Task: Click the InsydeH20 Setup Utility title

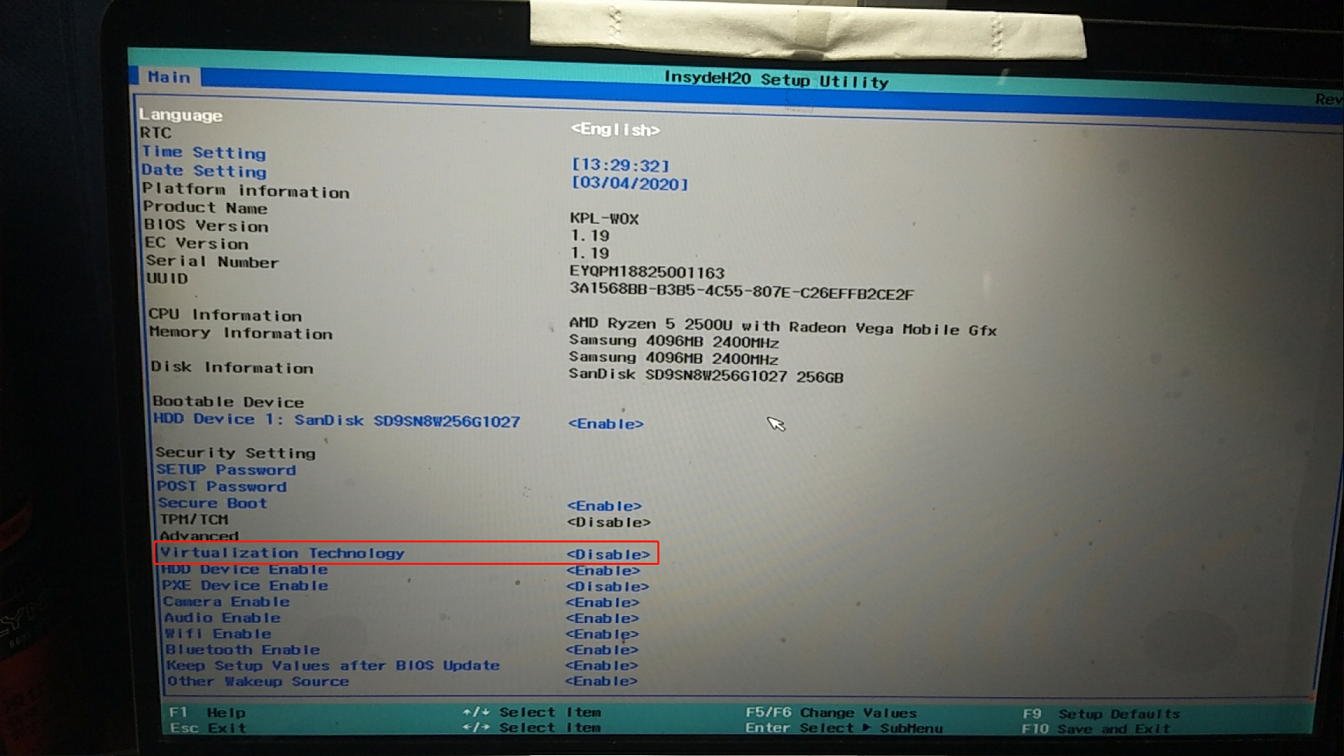Action: pyautogui.click(x=776, y=80)
